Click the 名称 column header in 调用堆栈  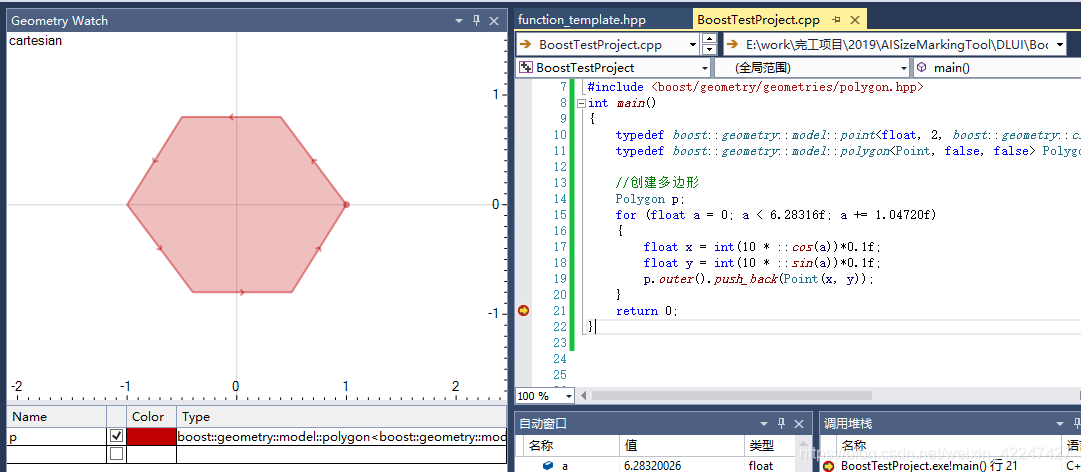950,446
